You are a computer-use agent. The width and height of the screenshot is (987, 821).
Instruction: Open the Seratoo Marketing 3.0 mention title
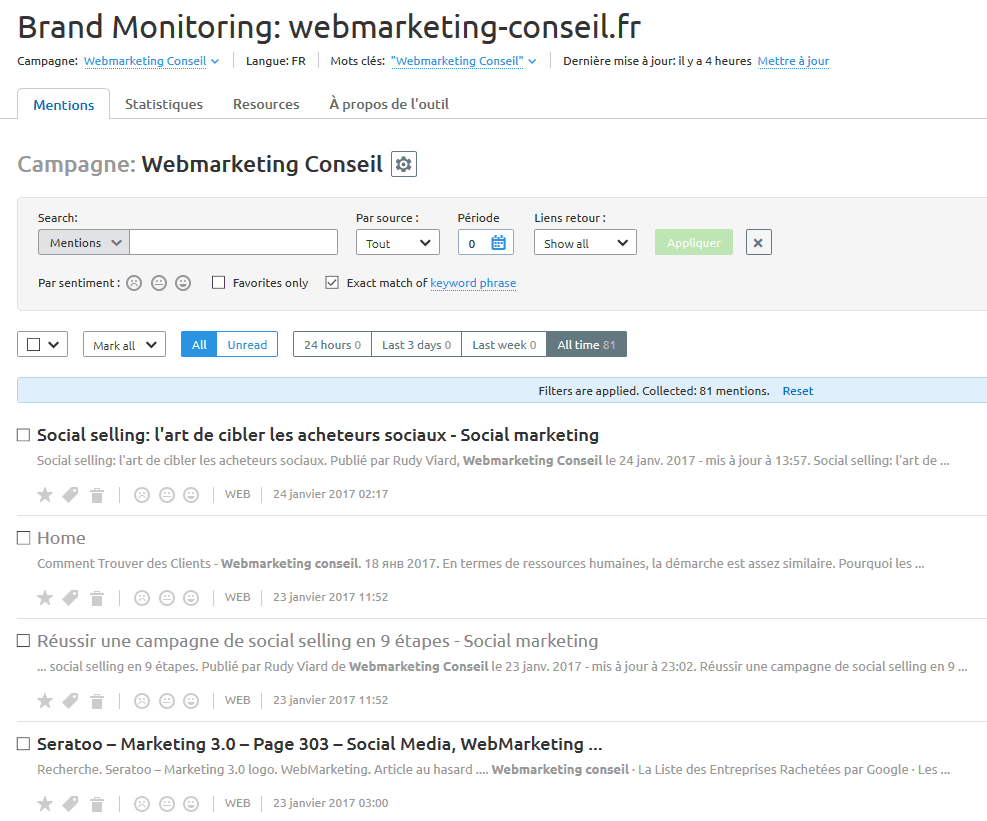point(320,744)
